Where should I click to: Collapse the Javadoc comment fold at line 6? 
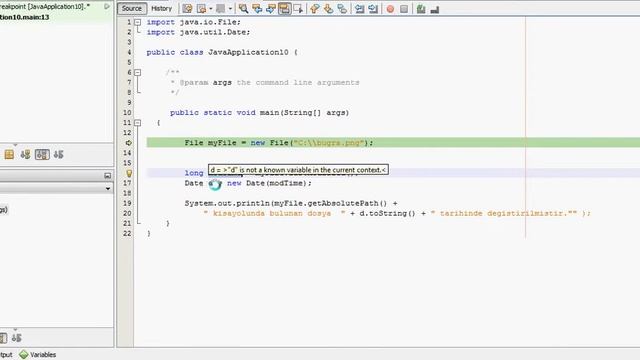[x=138, y=72]
